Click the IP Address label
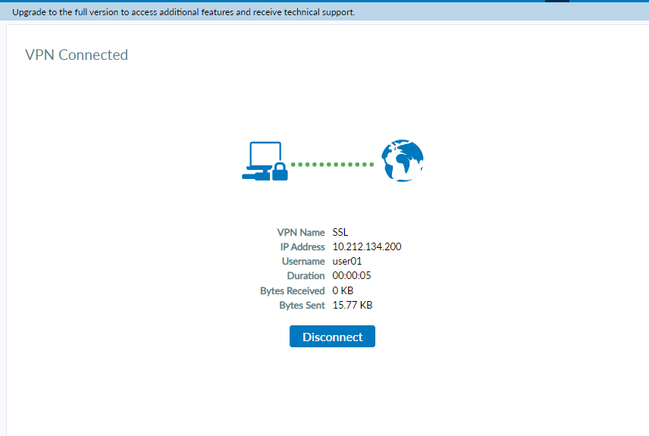 pyautogui.click(x=303, y=247)
